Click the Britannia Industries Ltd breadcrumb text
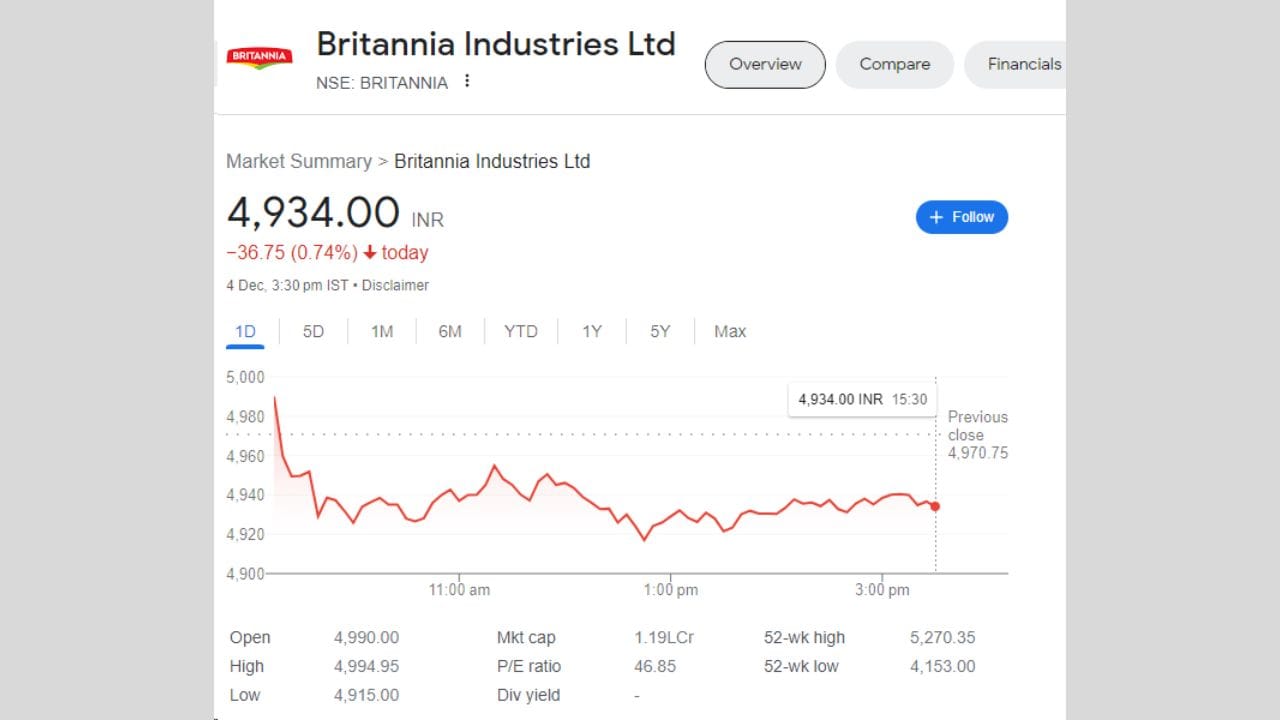 click(x=492, y=161)
